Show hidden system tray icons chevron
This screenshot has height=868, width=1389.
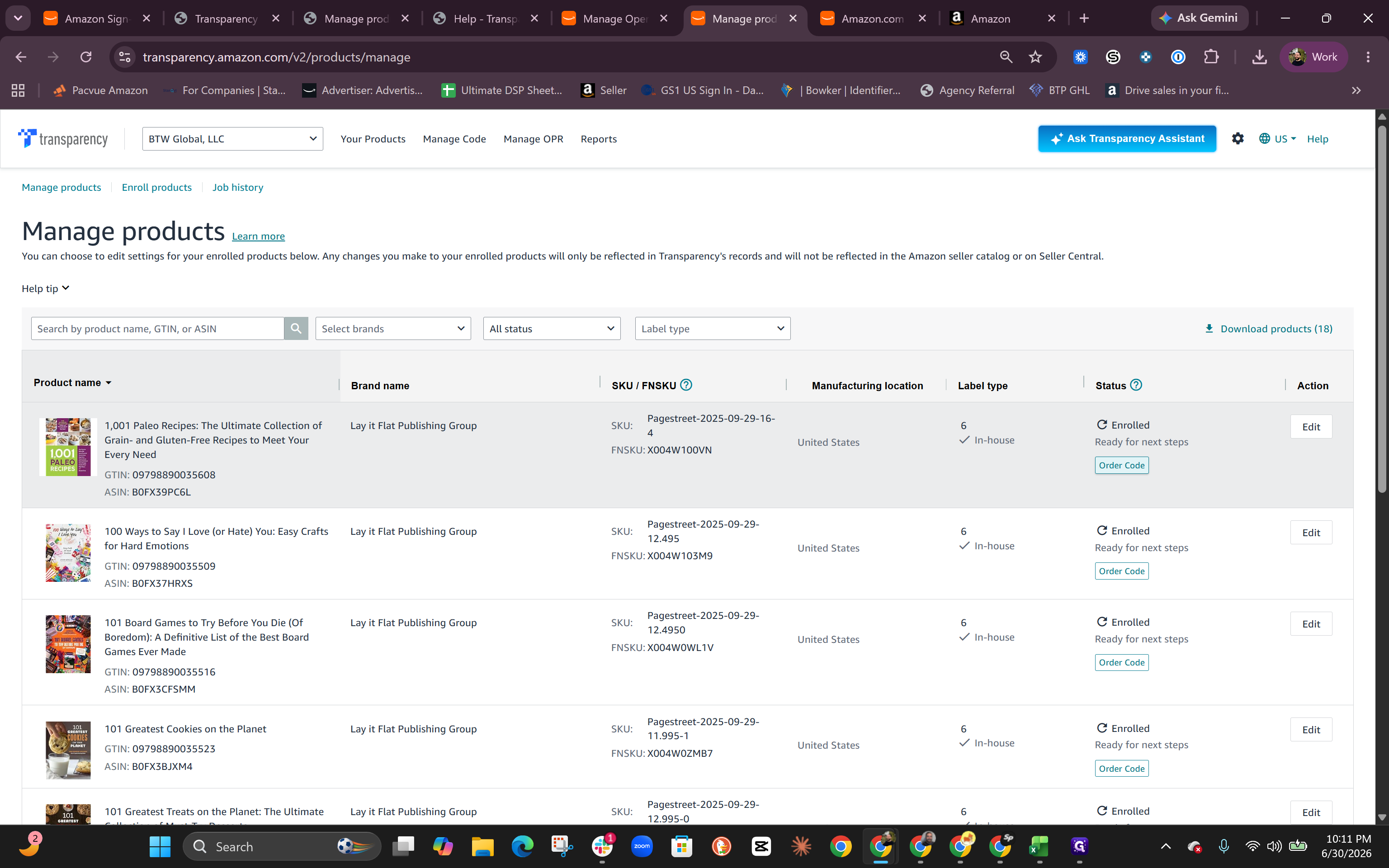pos(1165,846)
